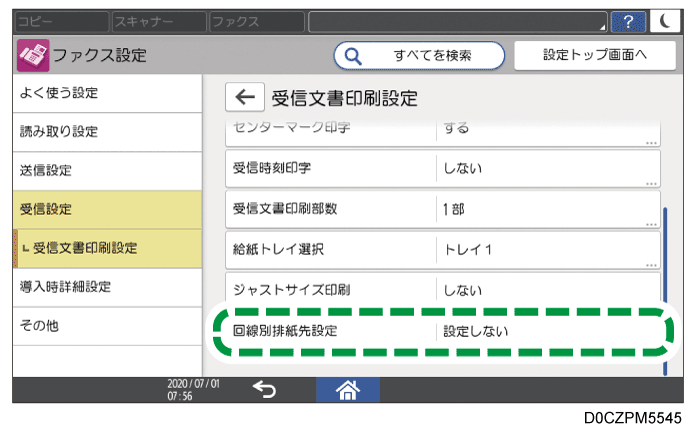695x431 pixels.
Task: Click the ファクス設定 heading text
Action: [x=100, y=55]
